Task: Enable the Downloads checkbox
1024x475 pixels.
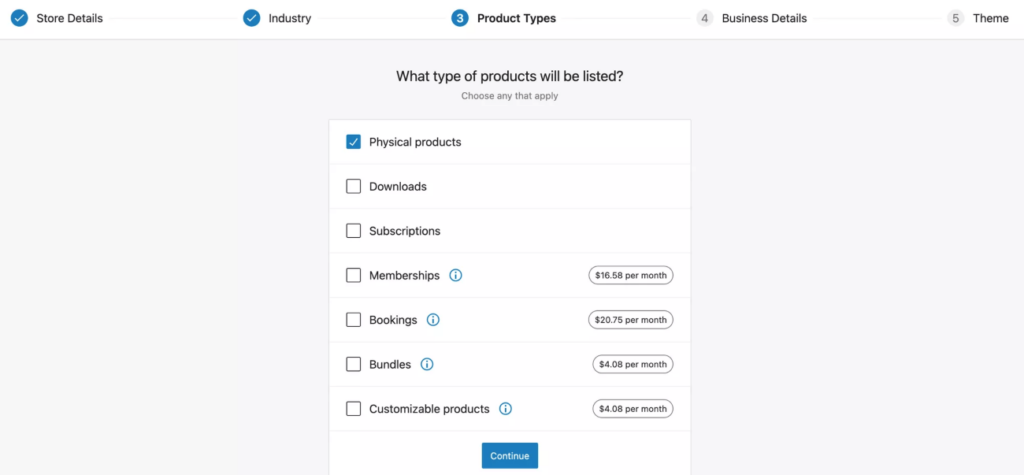Action: [354, 186]
